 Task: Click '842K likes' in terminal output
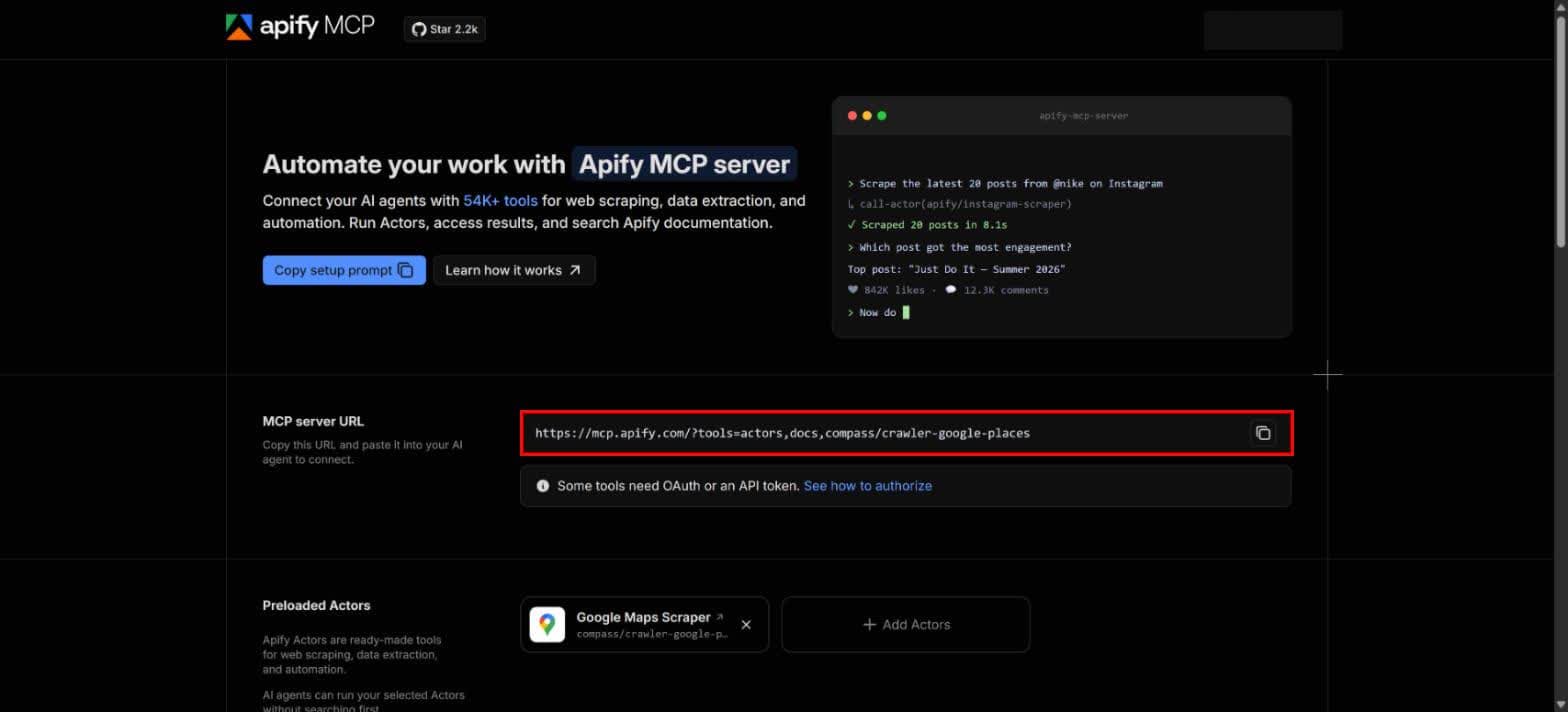[894, 290]
